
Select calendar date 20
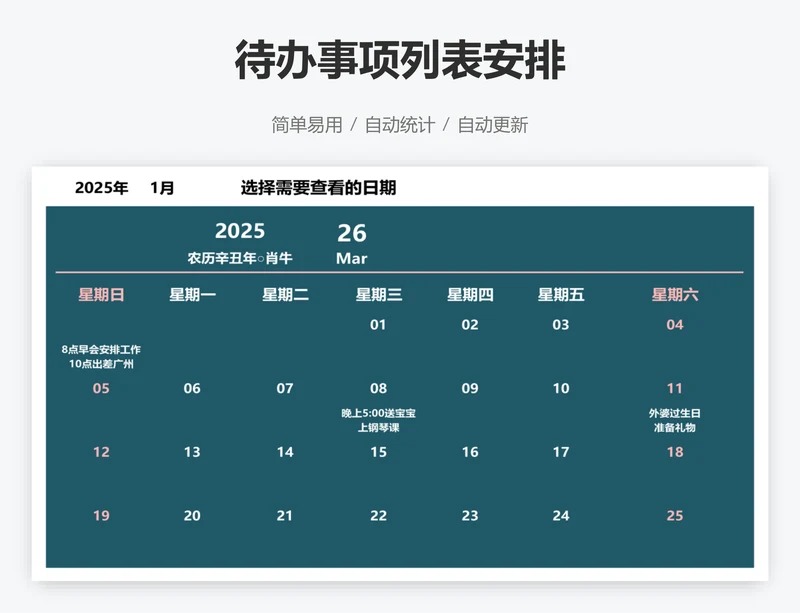[192, 516]
